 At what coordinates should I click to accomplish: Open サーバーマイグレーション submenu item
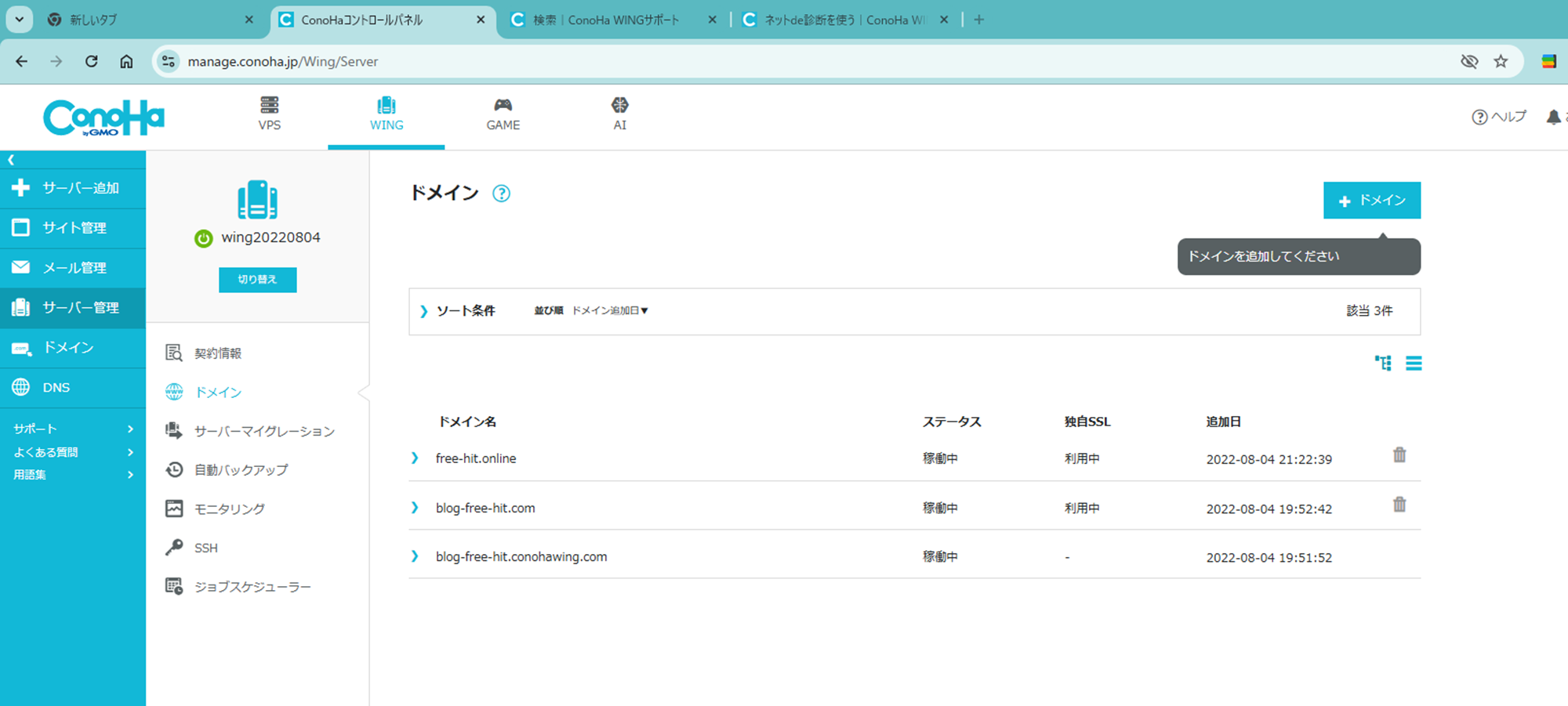point(250,431)
